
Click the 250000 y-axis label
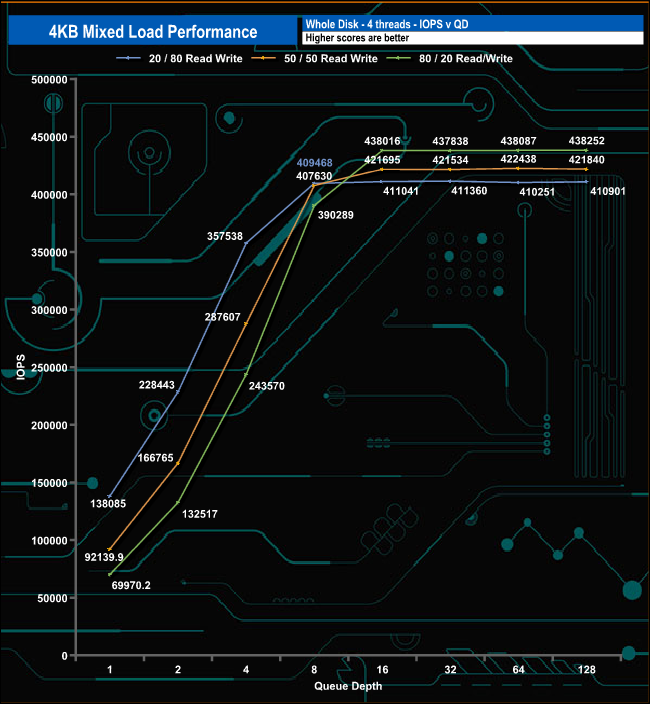tap(49, 368)
